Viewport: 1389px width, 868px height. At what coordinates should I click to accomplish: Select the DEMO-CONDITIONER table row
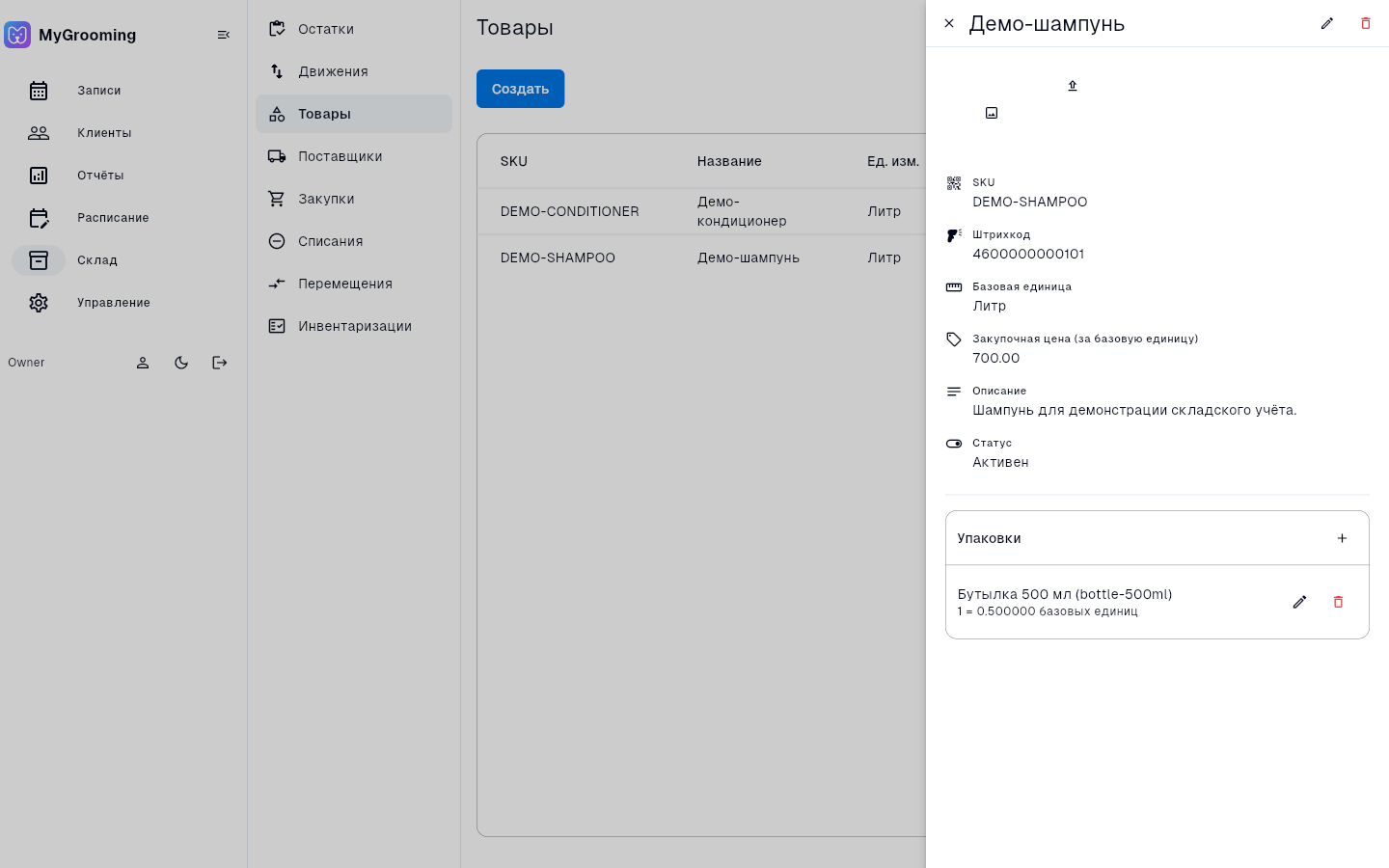701,211
